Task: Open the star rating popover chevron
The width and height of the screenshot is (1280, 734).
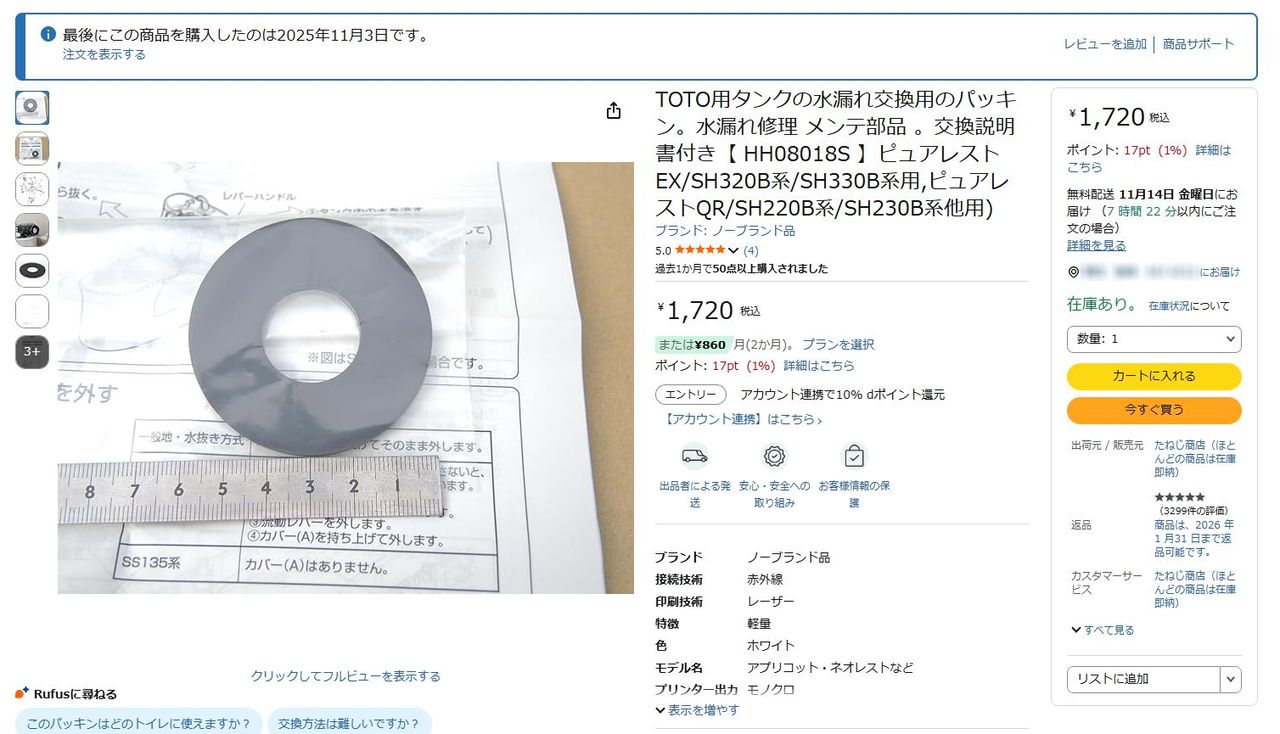Action: point(734,250)
